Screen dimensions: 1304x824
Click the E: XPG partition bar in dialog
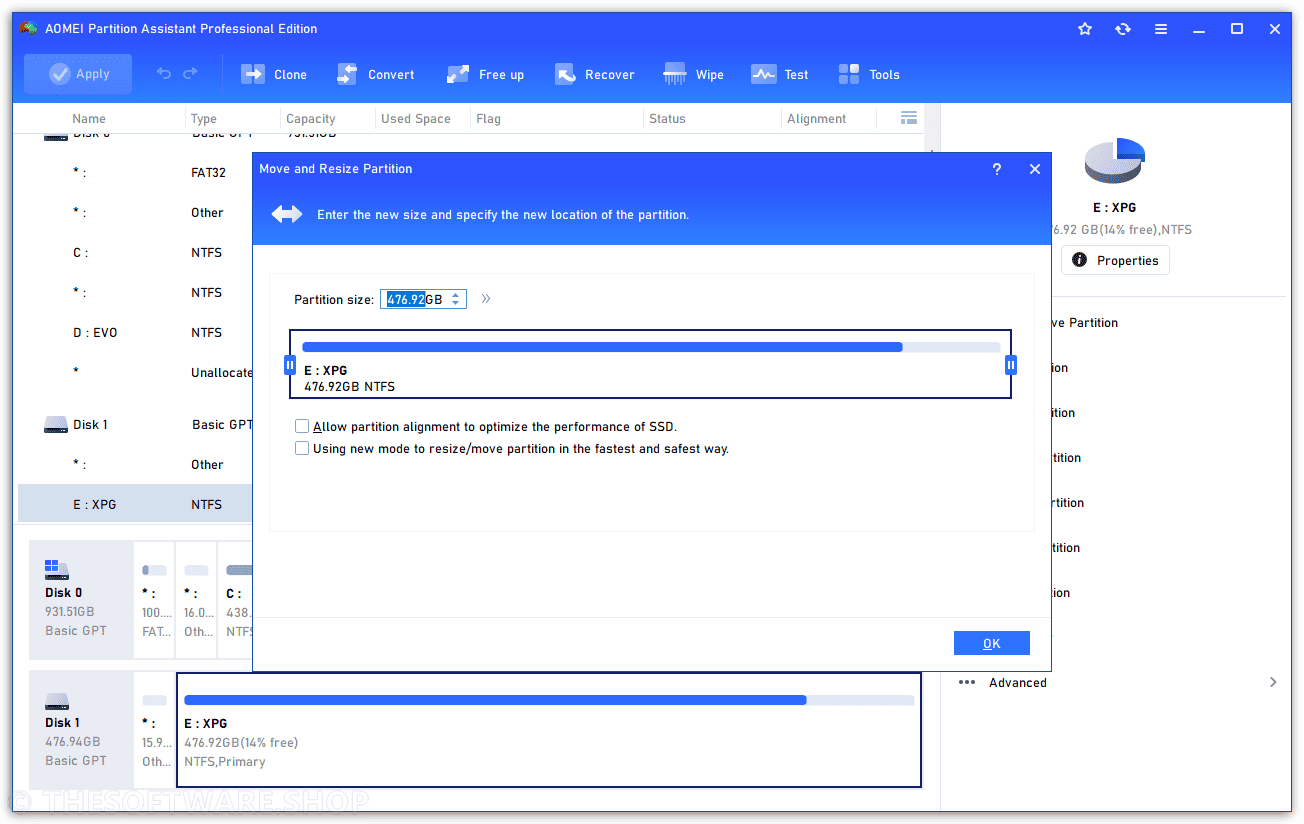[x=650, y=364]
